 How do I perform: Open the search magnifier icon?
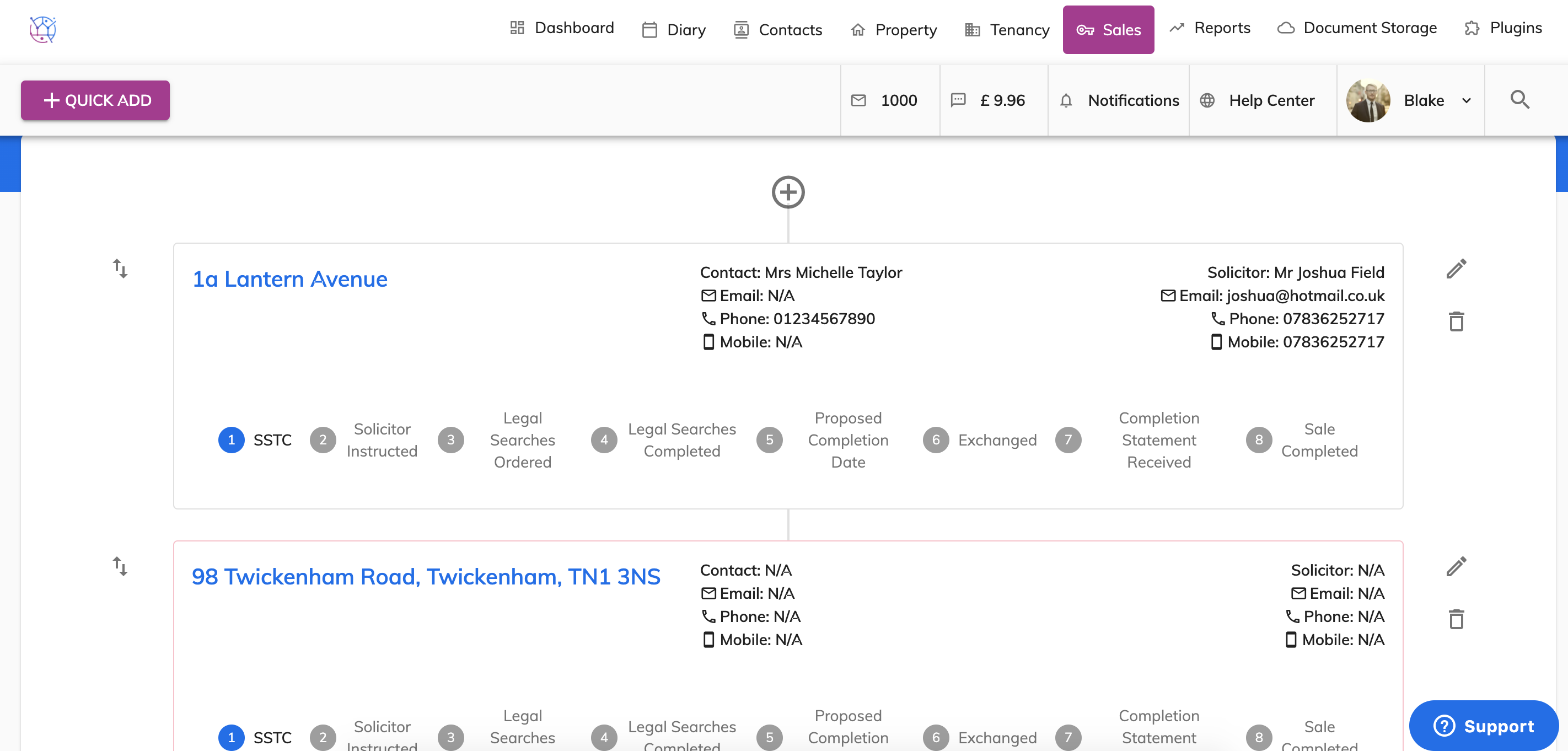point(1519,100)
